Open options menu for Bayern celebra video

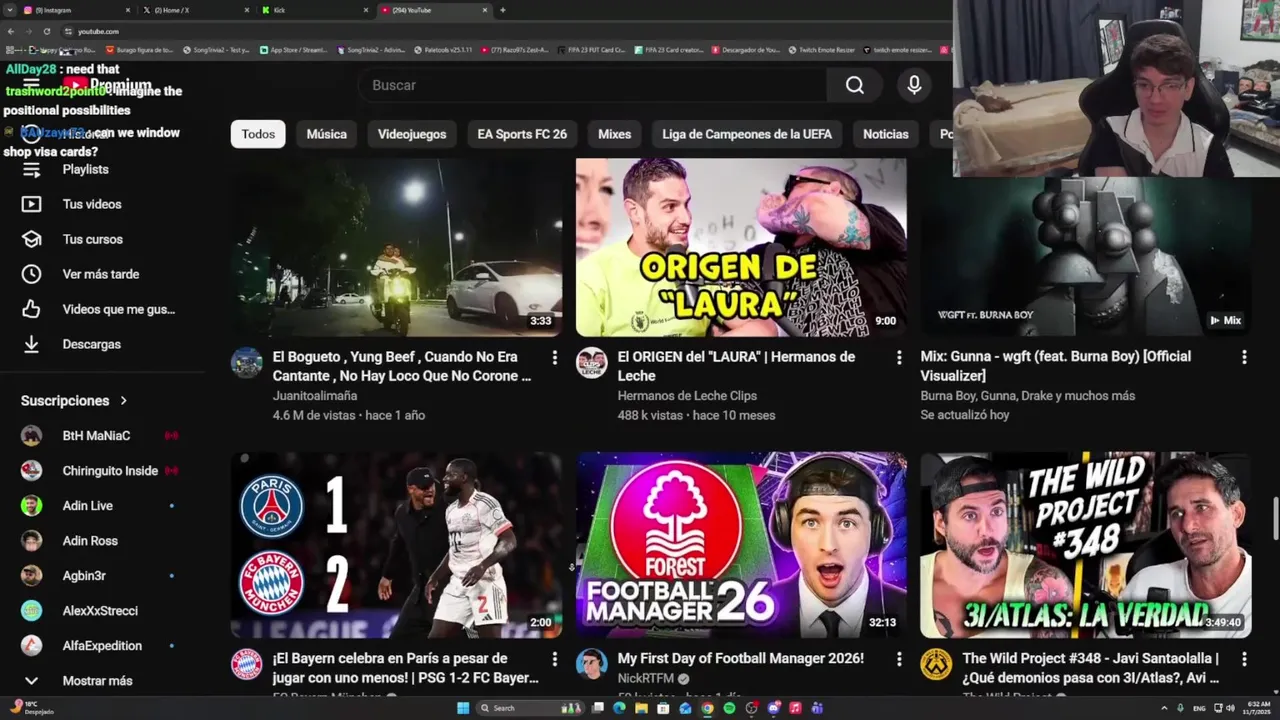click(555, 659)
